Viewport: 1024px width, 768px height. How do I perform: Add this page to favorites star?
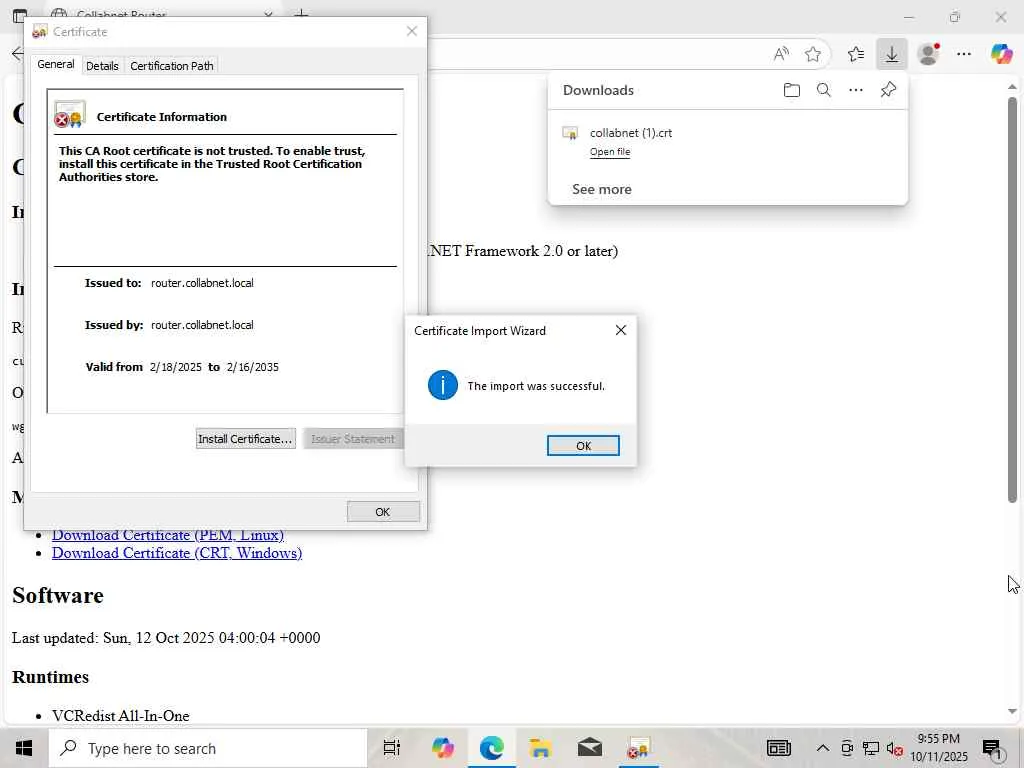point(812,54)
